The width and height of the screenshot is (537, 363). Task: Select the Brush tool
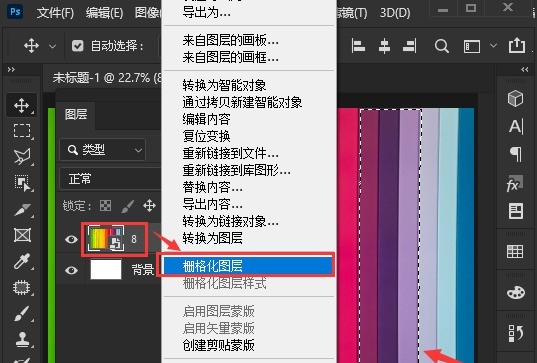pyautogui.click(x=22, y=313)
